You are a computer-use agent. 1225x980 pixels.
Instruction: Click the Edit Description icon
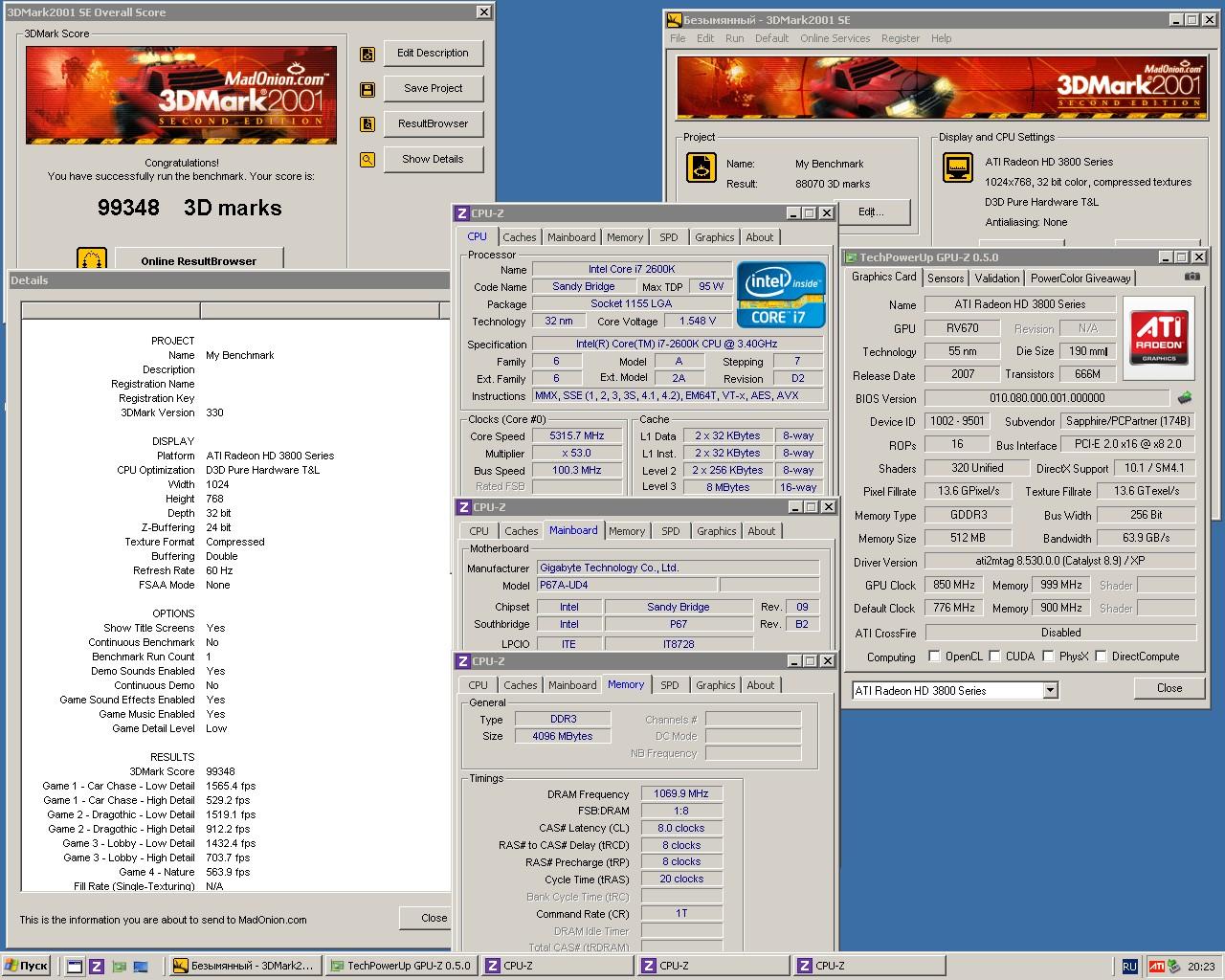[367, 55]
